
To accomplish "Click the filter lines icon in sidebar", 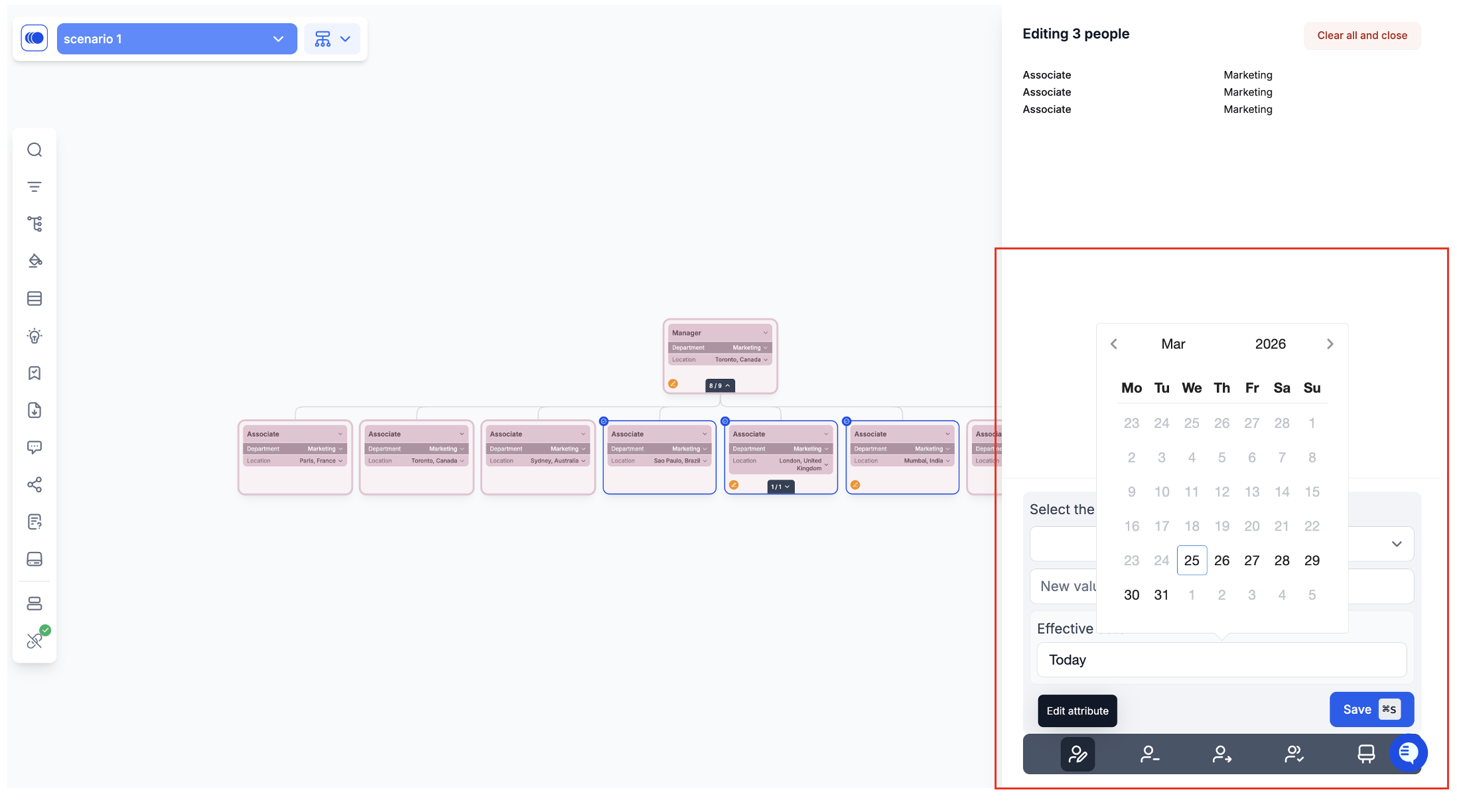I will [x=35, y=187].
